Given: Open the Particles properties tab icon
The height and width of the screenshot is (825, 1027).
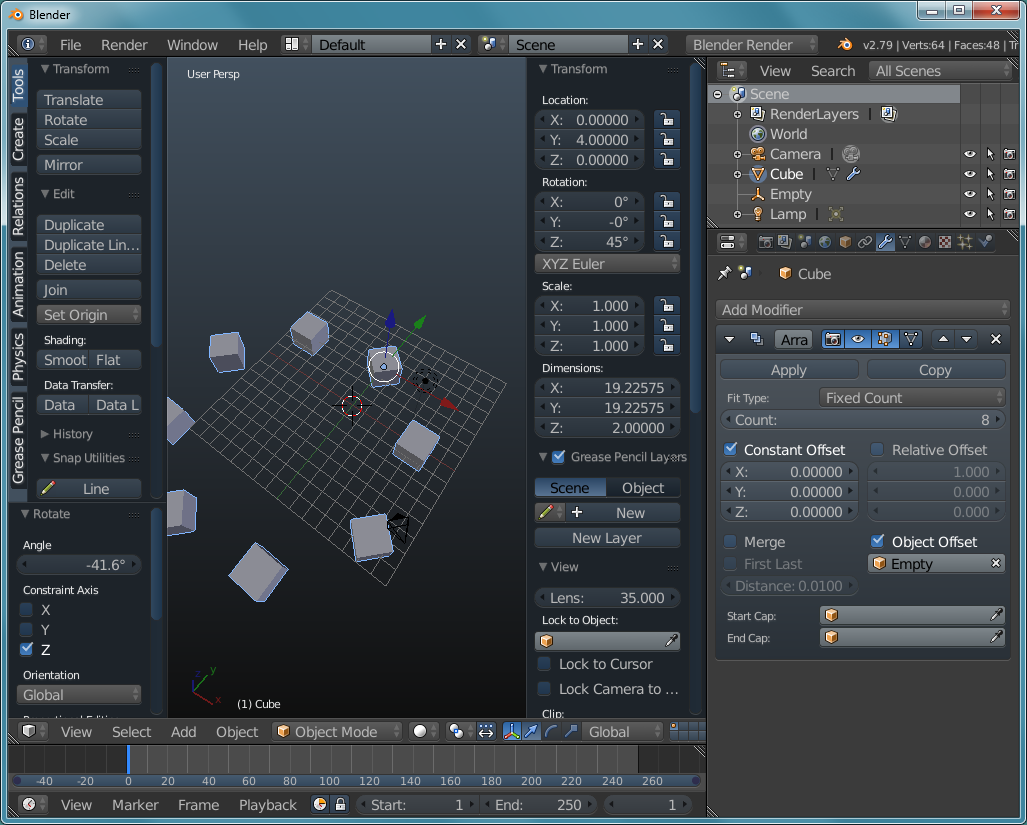Looking at the screenshot, I should pos(965,242).
